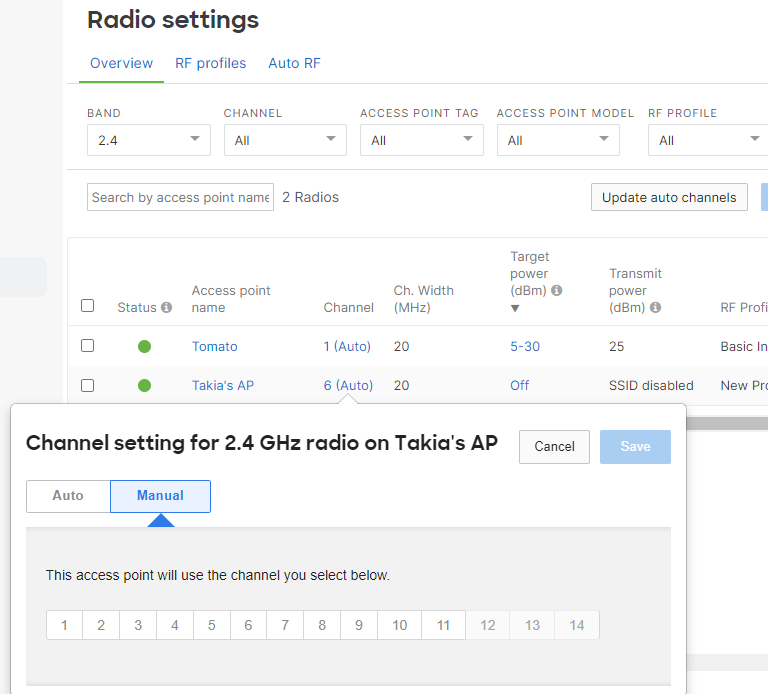Click Cancel in channel setting popup
The image size is (768, 694).
coord(554,447)
